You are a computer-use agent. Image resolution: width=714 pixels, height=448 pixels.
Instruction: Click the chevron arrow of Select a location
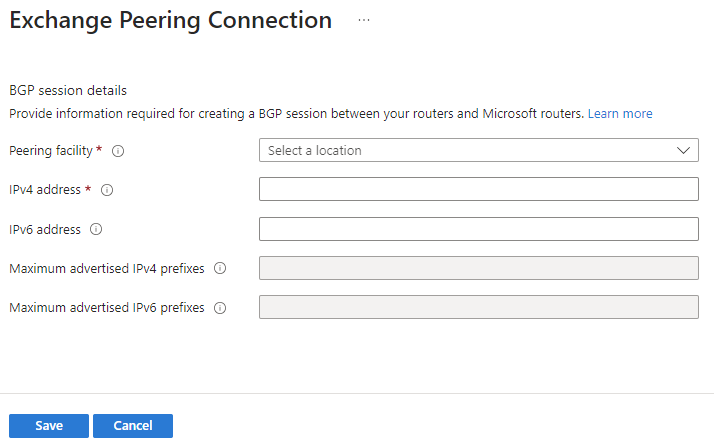click(684, 151)
